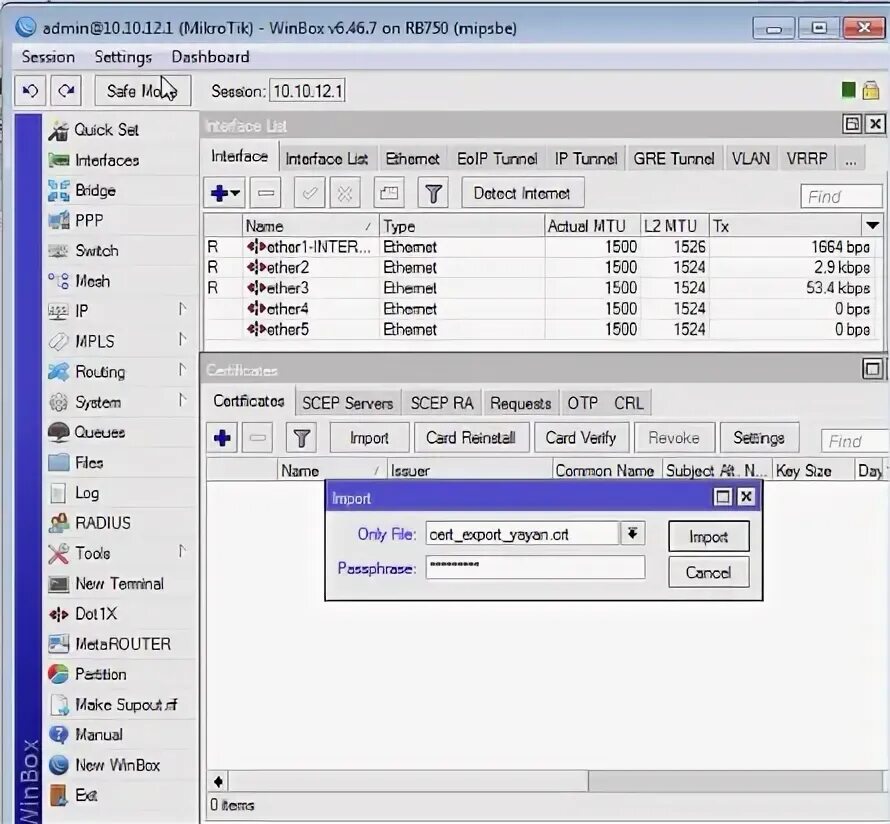This screenshot has height=824, width=890.
Task: Click the lock icon in the toolbar
Action: 871,91
